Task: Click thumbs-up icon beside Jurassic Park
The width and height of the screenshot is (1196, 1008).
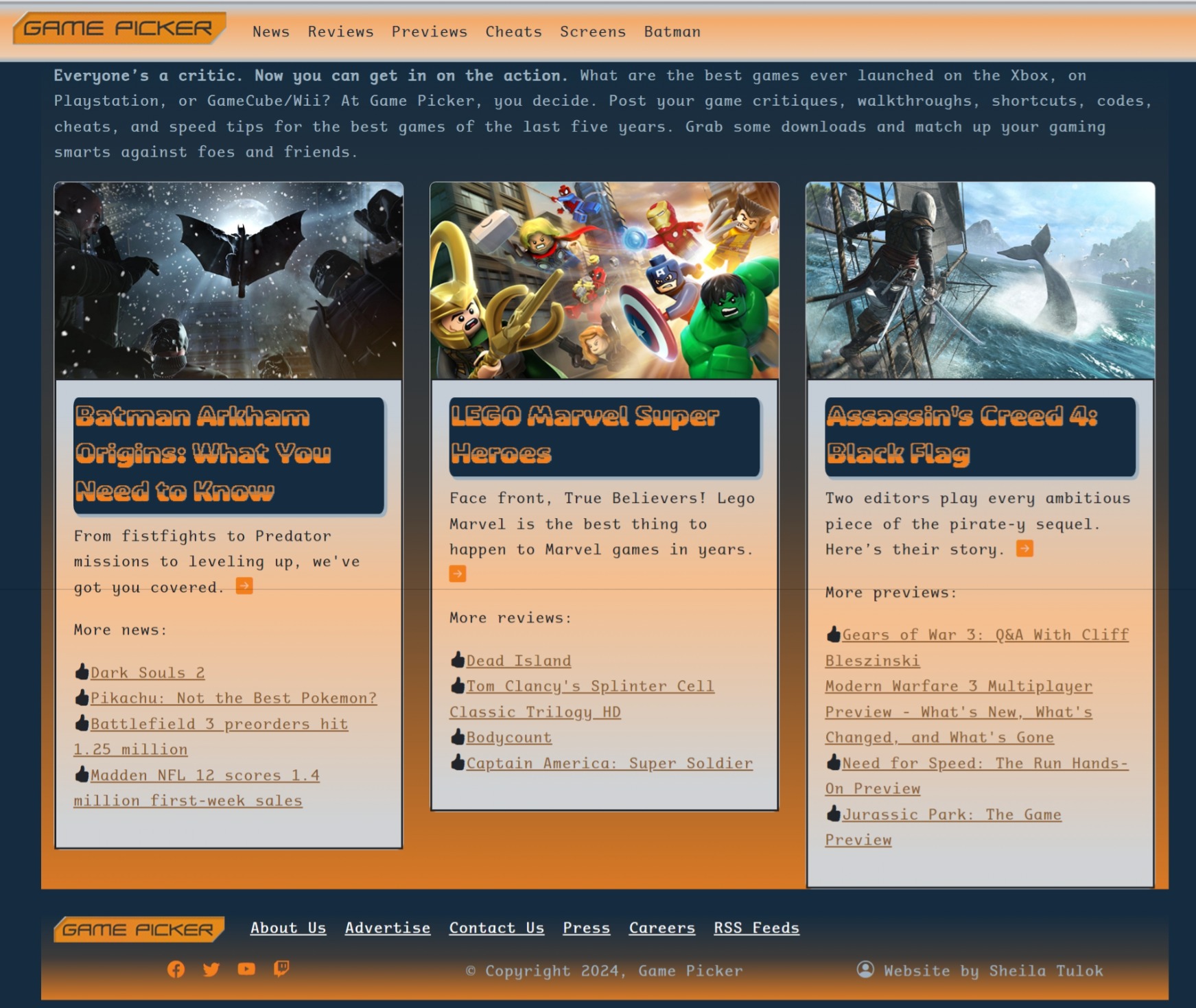Action: pyautogui.click(x=833, y=813)
